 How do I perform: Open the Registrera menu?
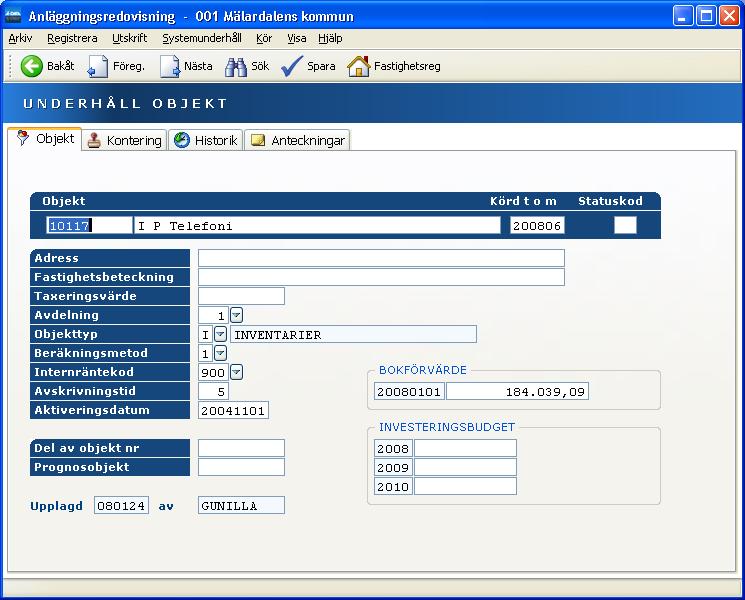[x=72, y=38]
